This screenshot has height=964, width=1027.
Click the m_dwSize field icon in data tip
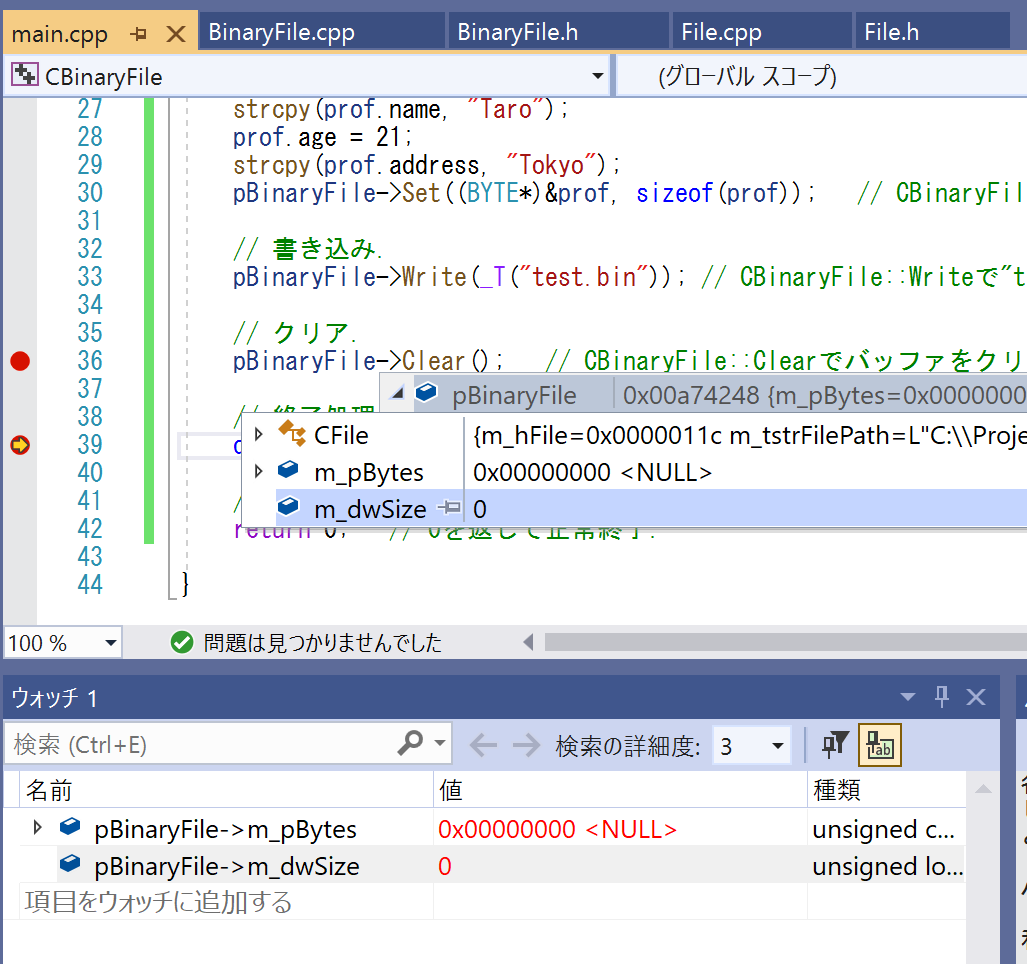(x=288, y=506)
